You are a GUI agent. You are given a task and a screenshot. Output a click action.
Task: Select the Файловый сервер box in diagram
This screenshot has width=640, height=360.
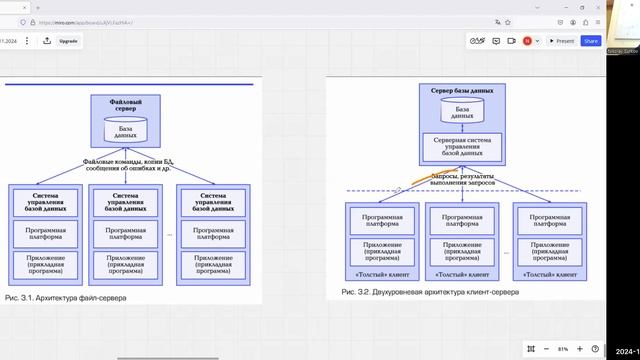pyautogui.click(x=126, y=121)
